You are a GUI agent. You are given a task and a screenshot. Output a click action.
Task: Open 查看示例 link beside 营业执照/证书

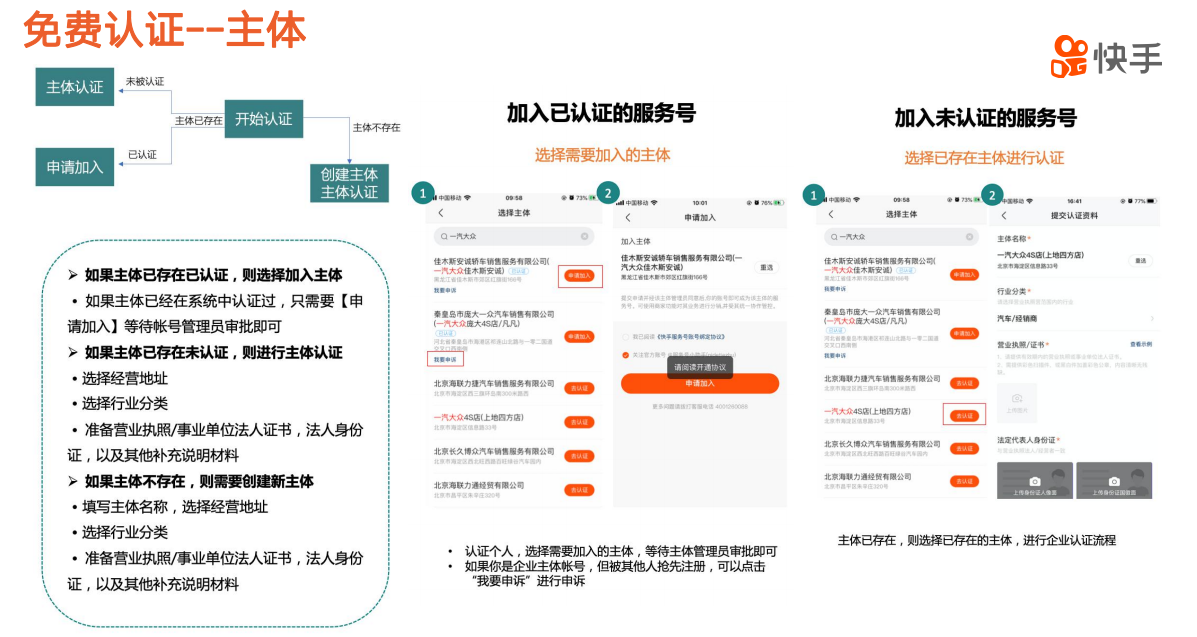pos(1141,344)
